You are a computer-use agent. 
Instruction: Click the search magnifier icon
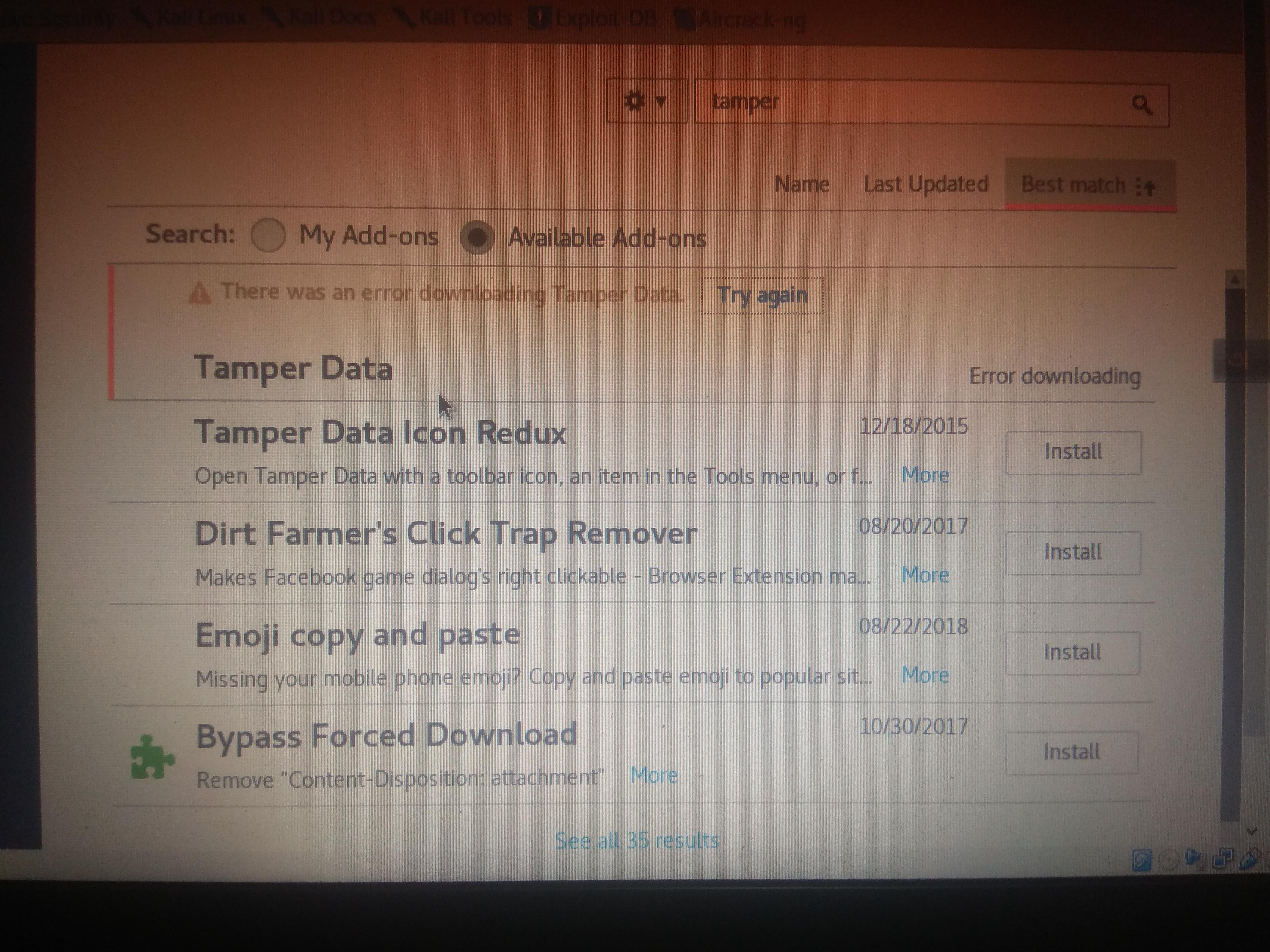pyautogui.click(x=1141, y=105)
